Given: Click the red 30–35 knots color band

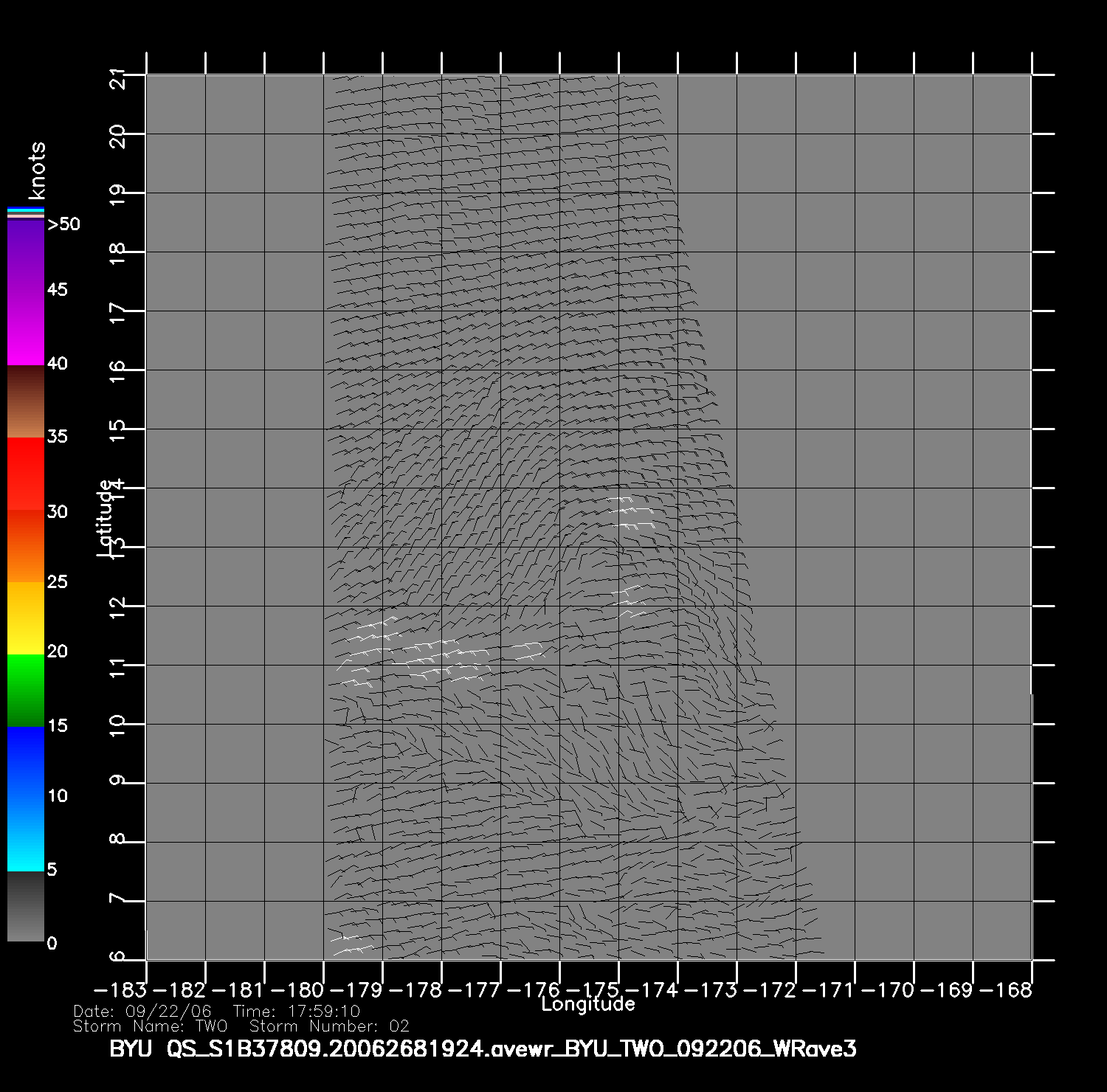Looking at the screenshot, I should (x=26, y=474).
